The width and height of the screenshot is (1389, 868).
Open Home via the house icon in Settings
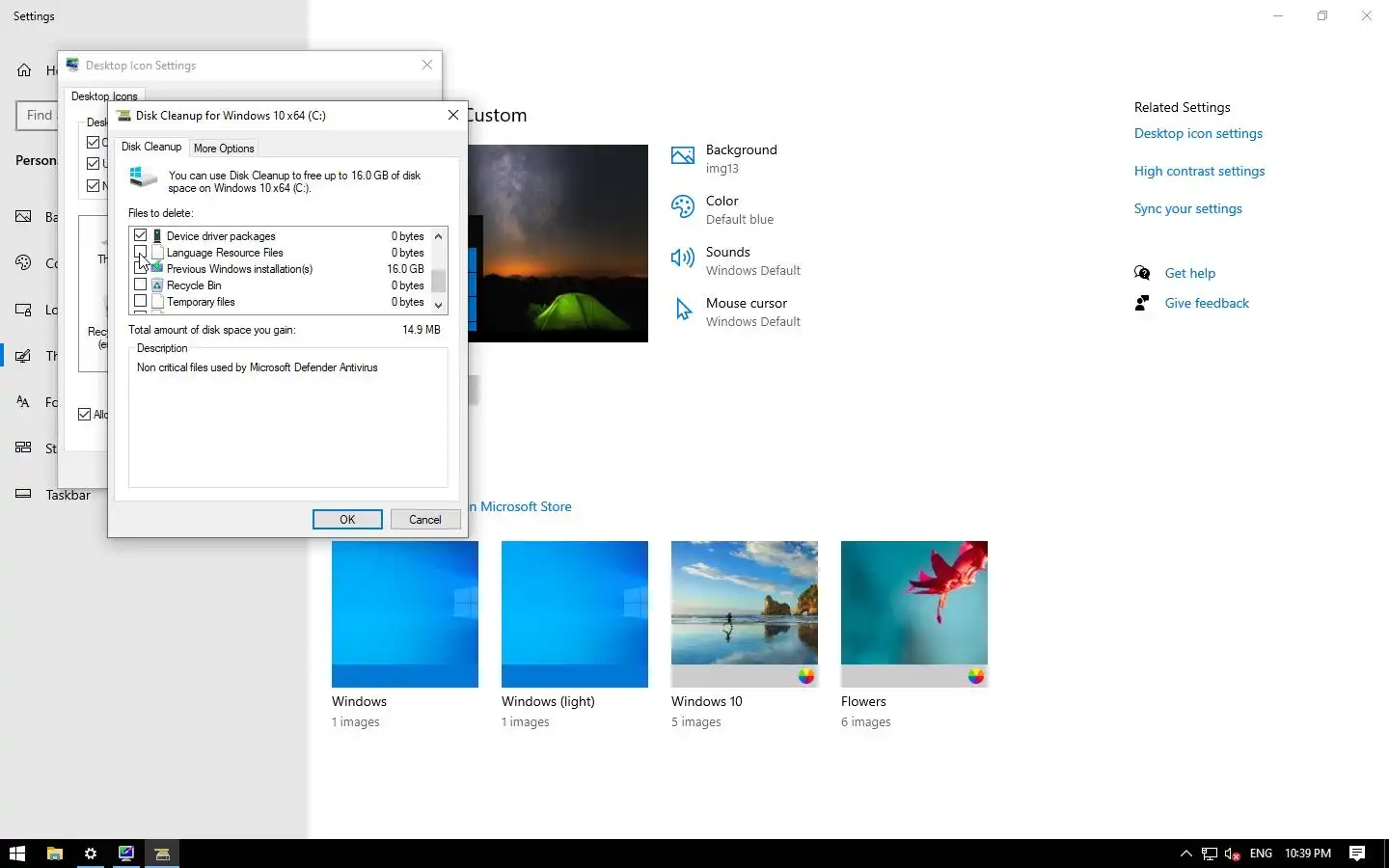(25, 70)
